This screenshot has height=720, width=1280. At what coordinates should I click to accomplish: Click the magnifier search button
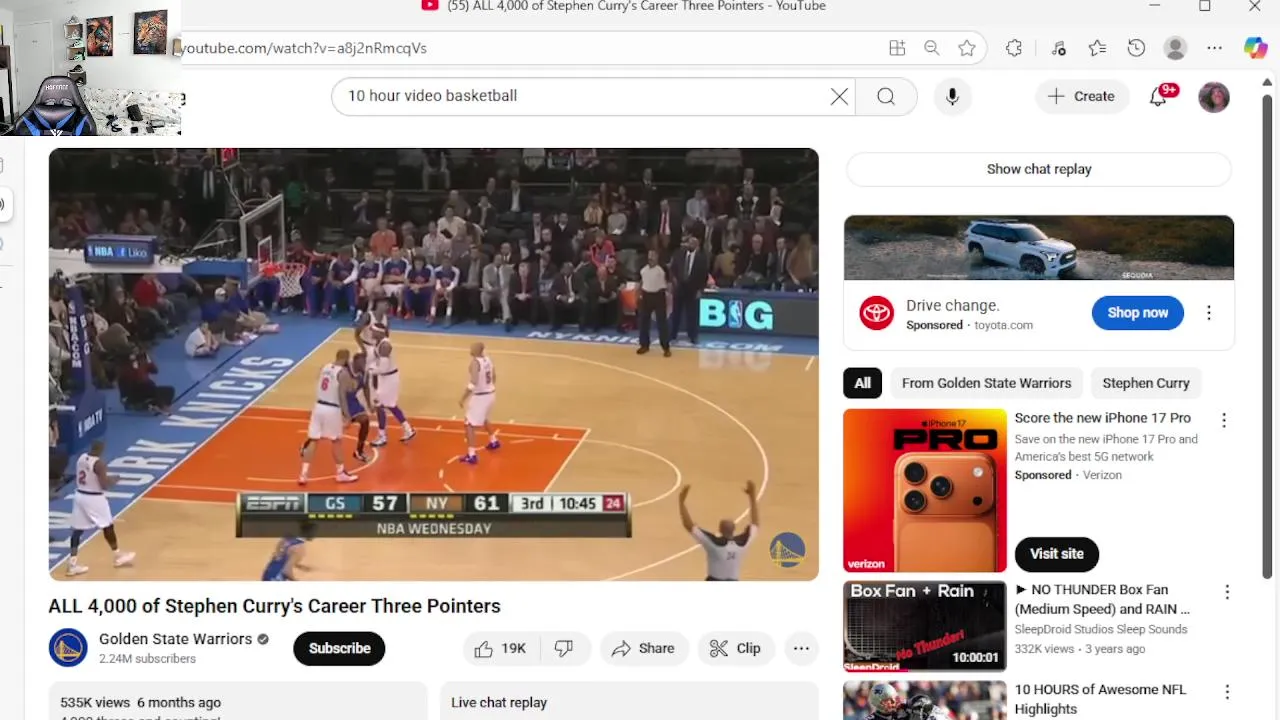886,96
